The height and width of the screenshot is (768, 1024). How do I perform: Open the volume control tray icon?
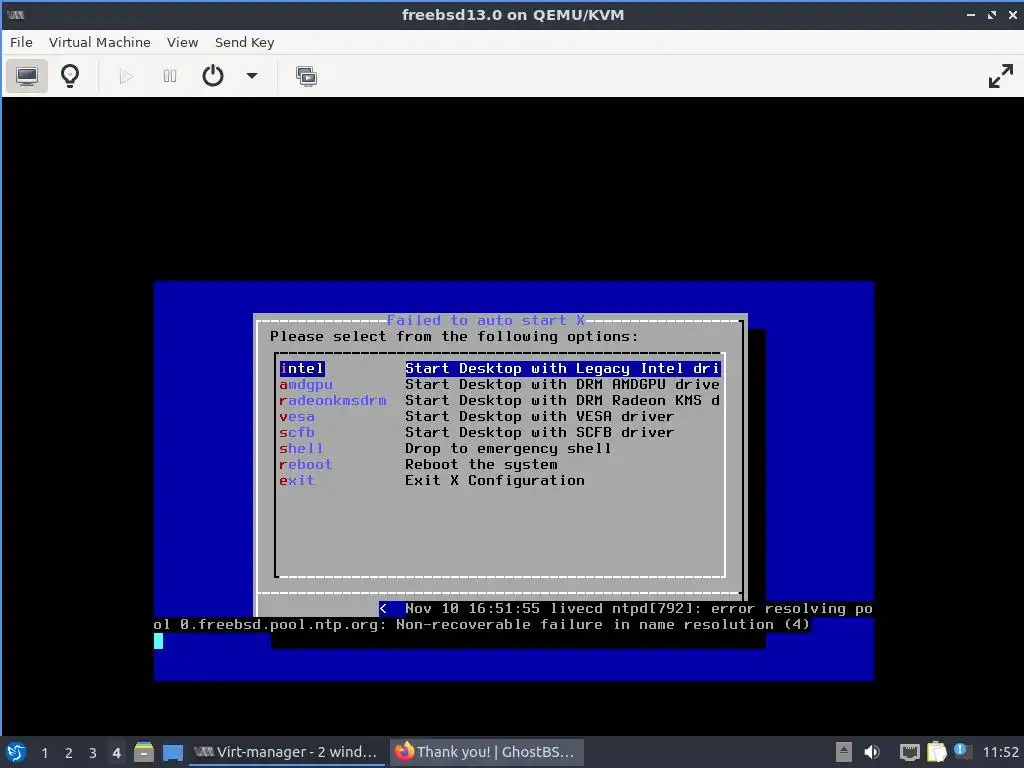tap(872, 752)
